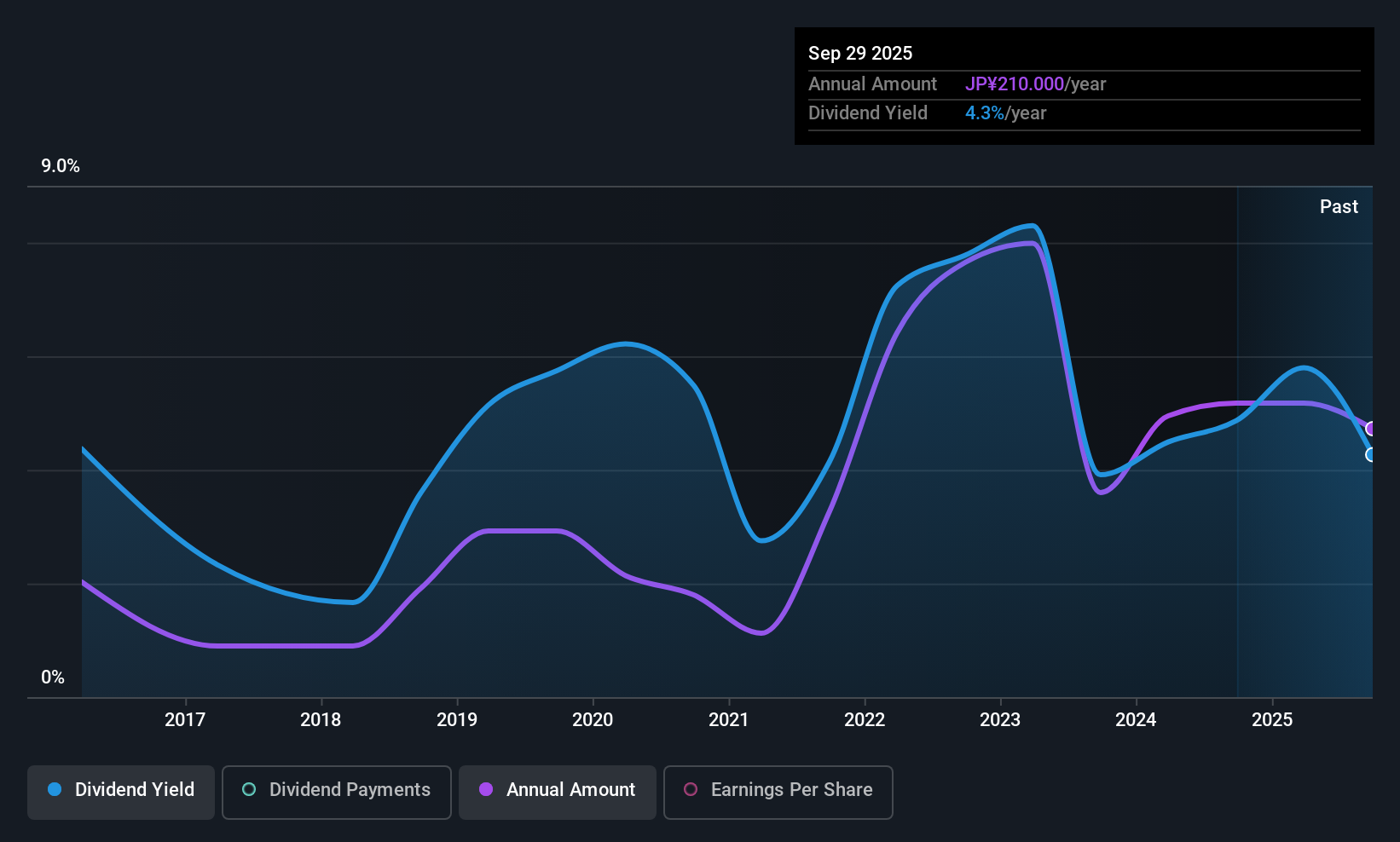Click the 2017 x-axis label
This screenshot has width=1400, height=842.
click(x=185, y=720)
